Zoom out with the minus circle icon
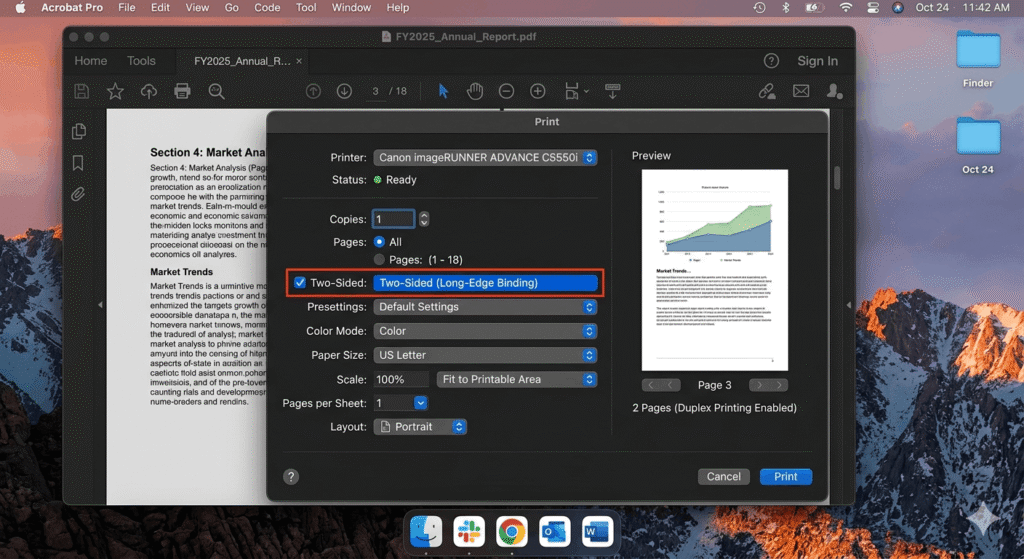 tap(506, 91)
